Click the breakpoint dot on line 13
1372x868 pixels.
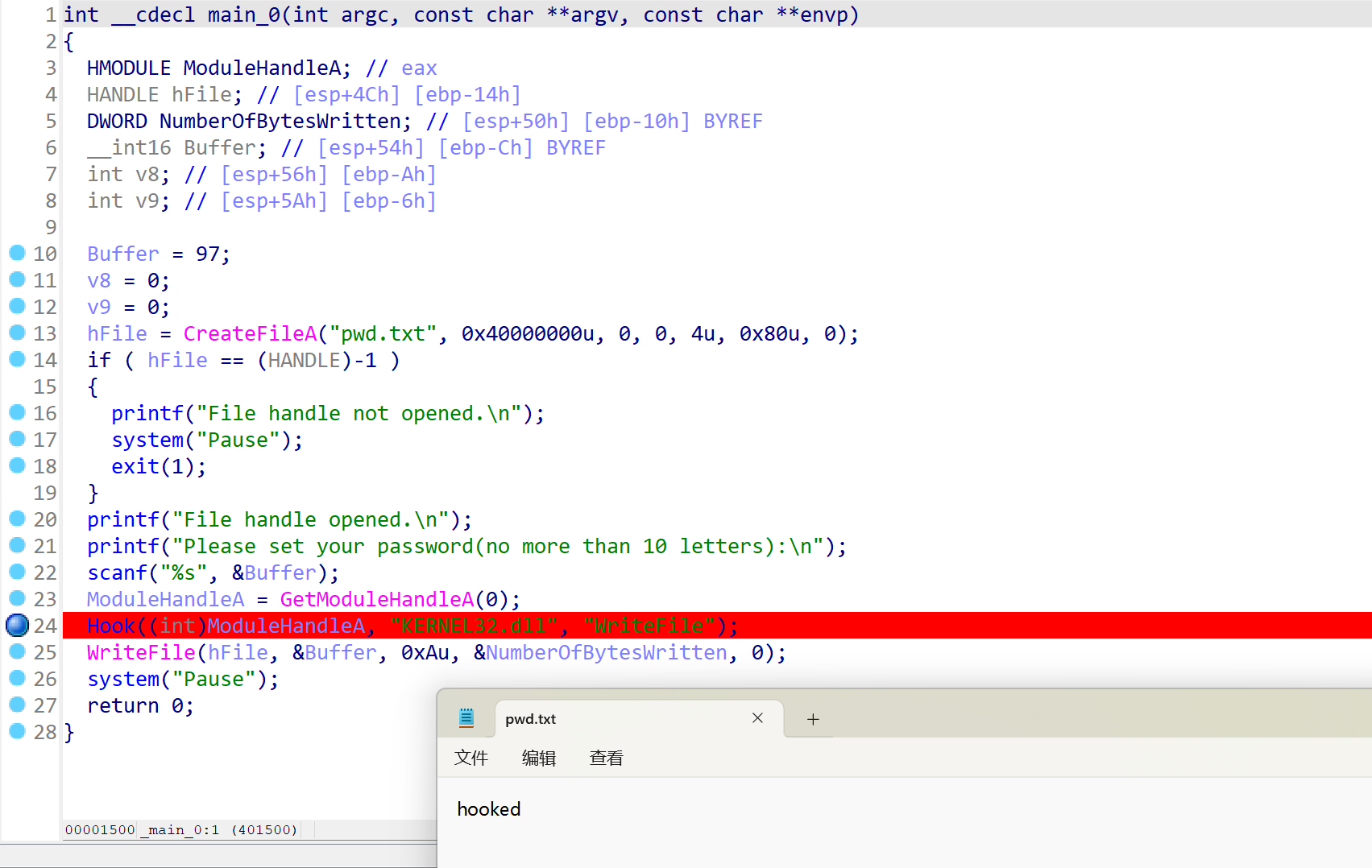tap(17, 333)
